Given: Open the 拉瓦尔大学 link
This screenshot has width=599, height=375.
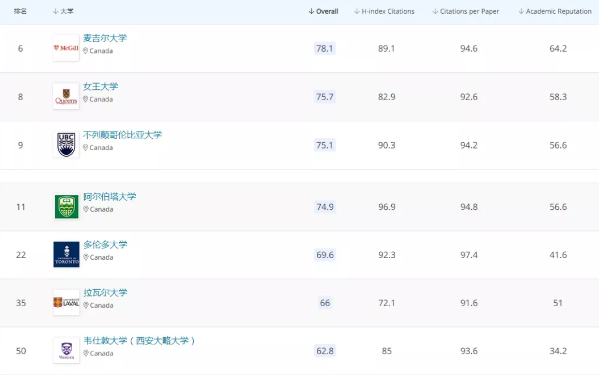Looking at the screenshot, I should [x=105, y=293].
